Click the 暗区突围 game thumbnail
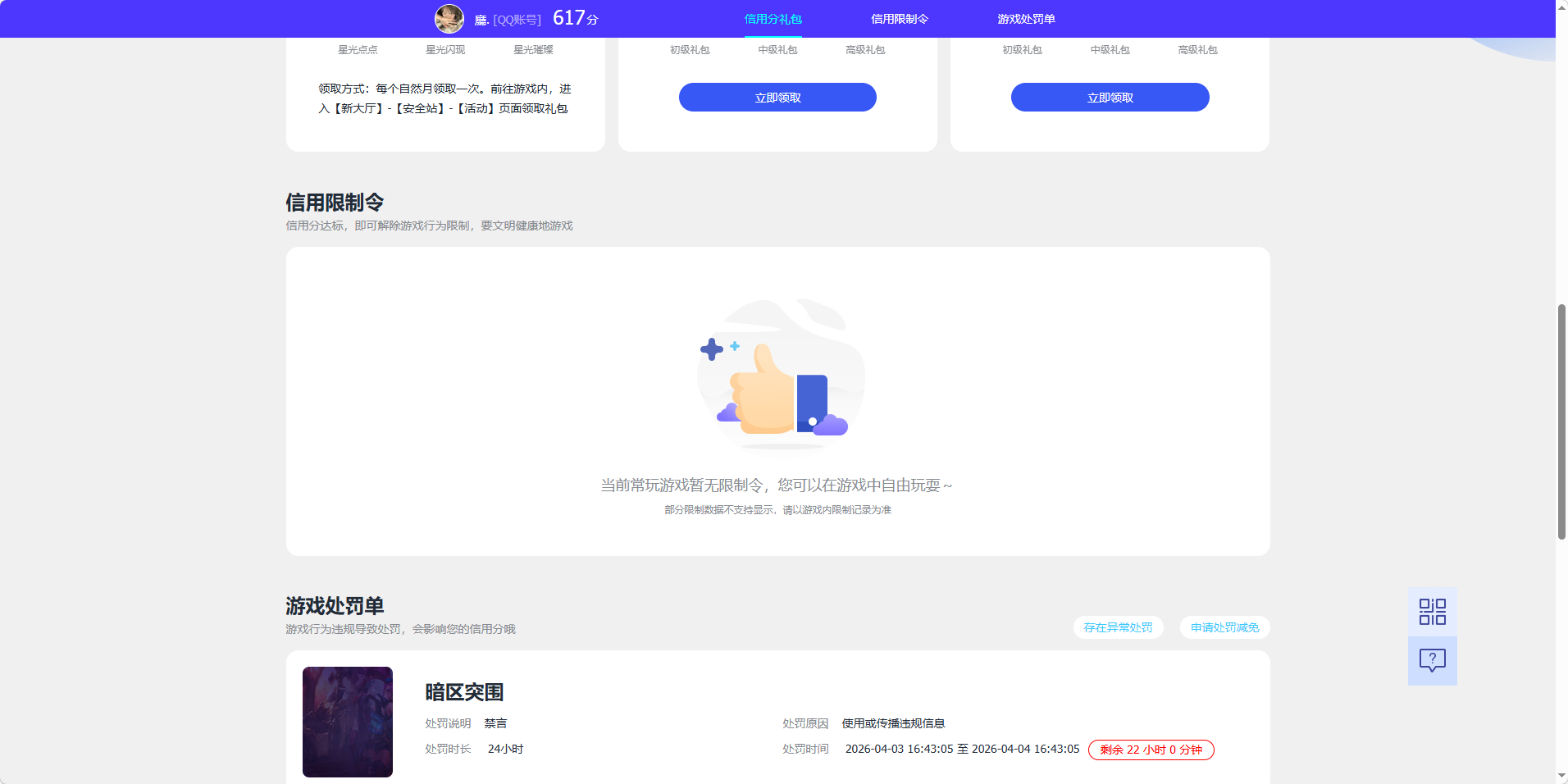 coord(347,722)
